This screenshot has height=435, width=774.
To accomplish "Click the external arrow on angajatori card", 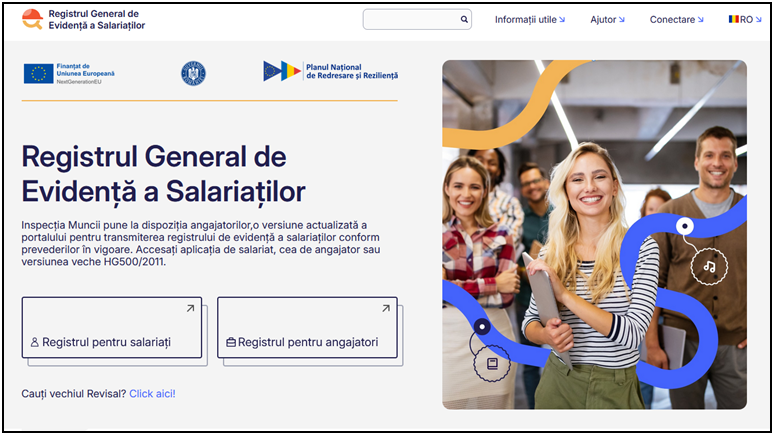I will click(386, 308).
